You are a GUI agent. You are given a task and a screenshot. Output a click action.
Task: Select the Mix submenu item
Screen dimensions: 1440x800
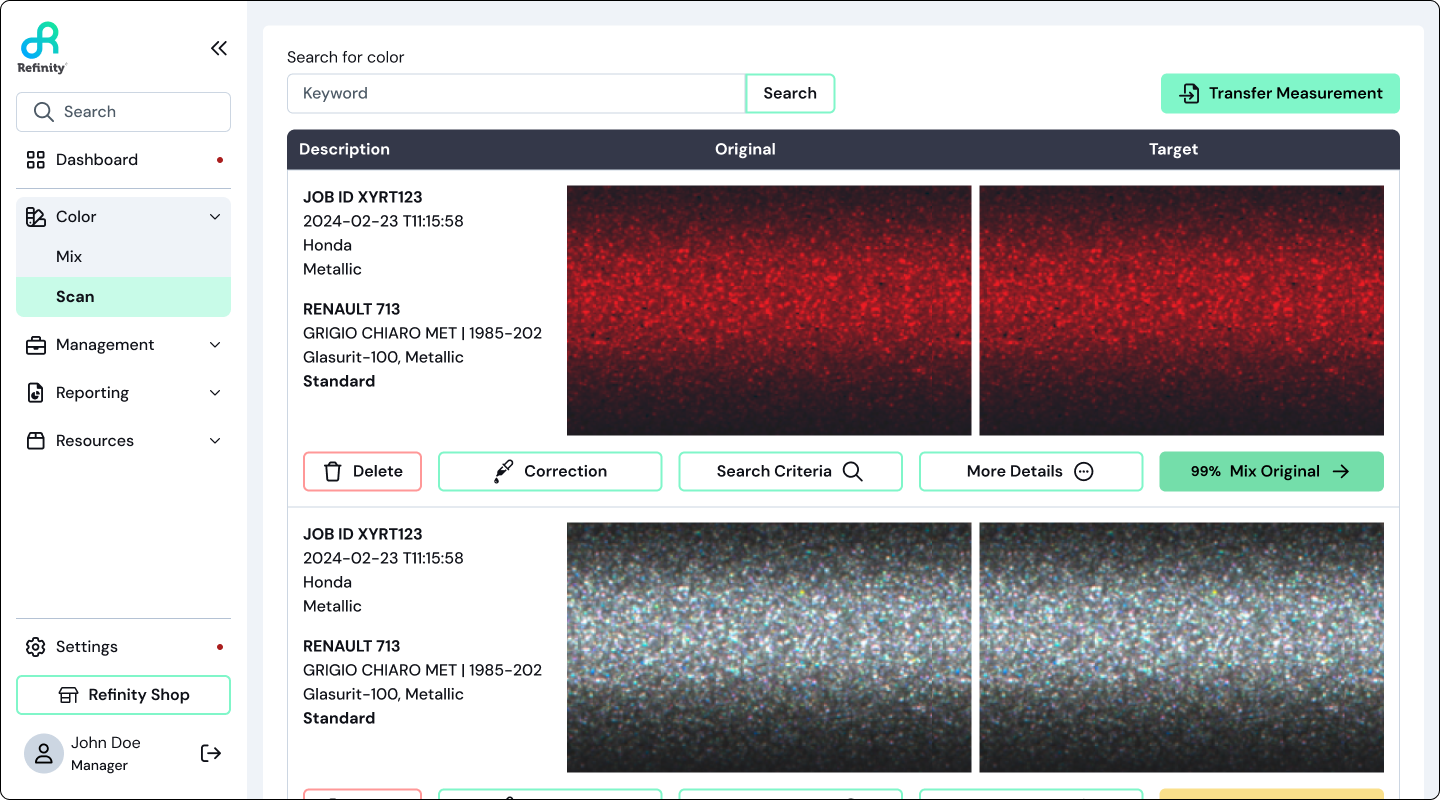pyautogui.click(x=124, y=257)
